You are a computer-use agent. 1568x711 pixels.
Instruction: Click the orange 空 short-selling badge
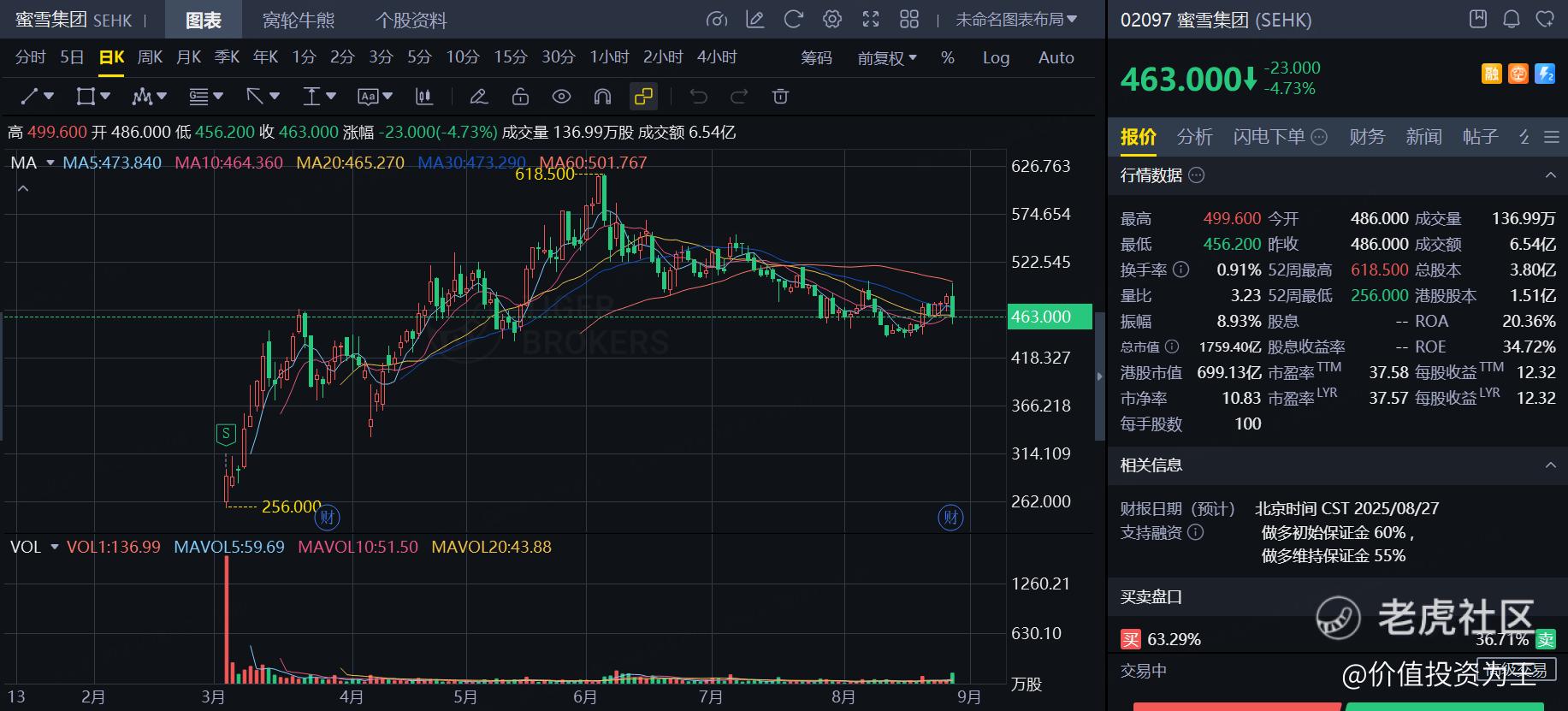[x=1518, y=74]
